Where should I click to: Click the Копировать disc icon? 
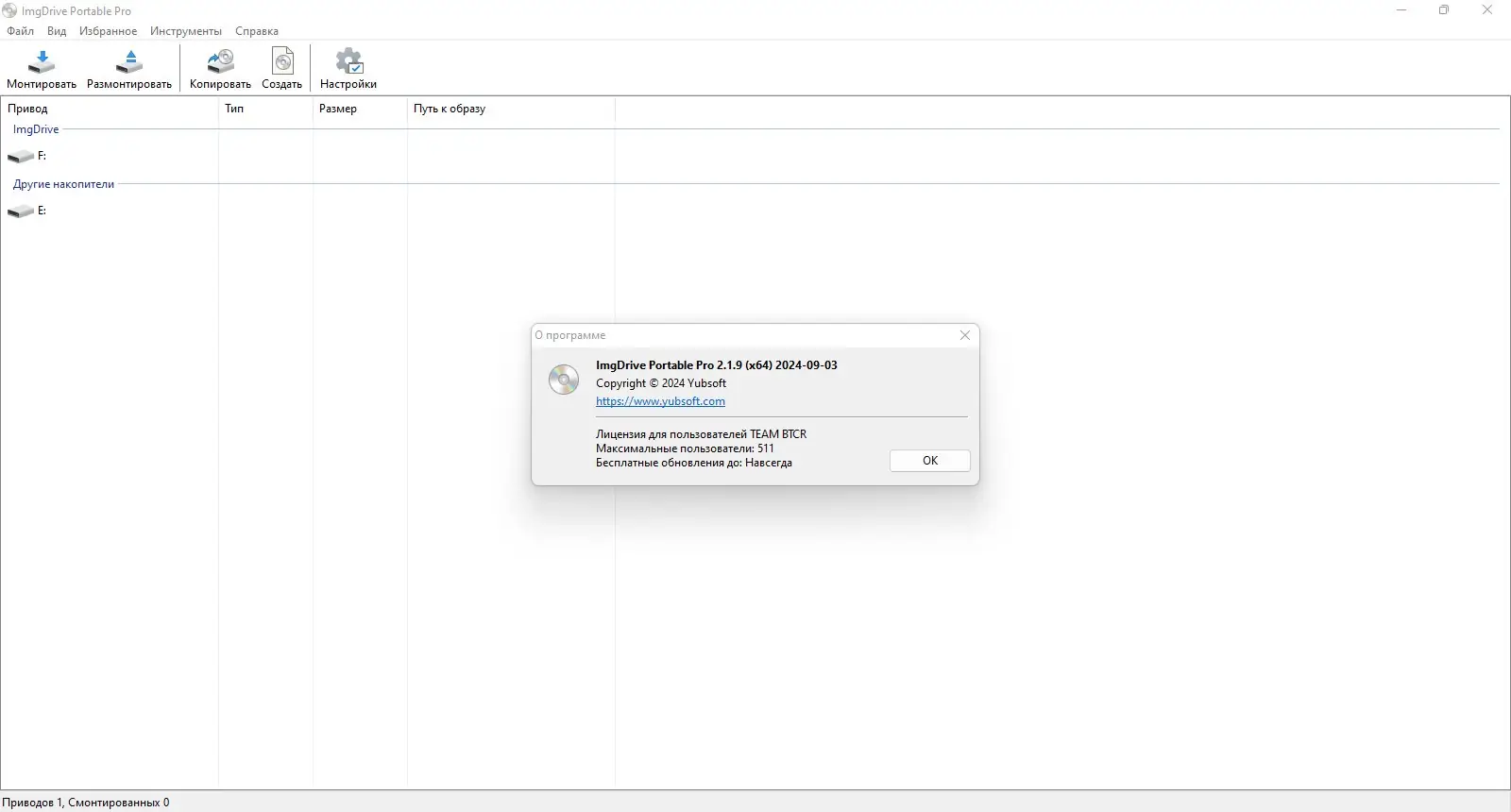[x=220, y=62]
